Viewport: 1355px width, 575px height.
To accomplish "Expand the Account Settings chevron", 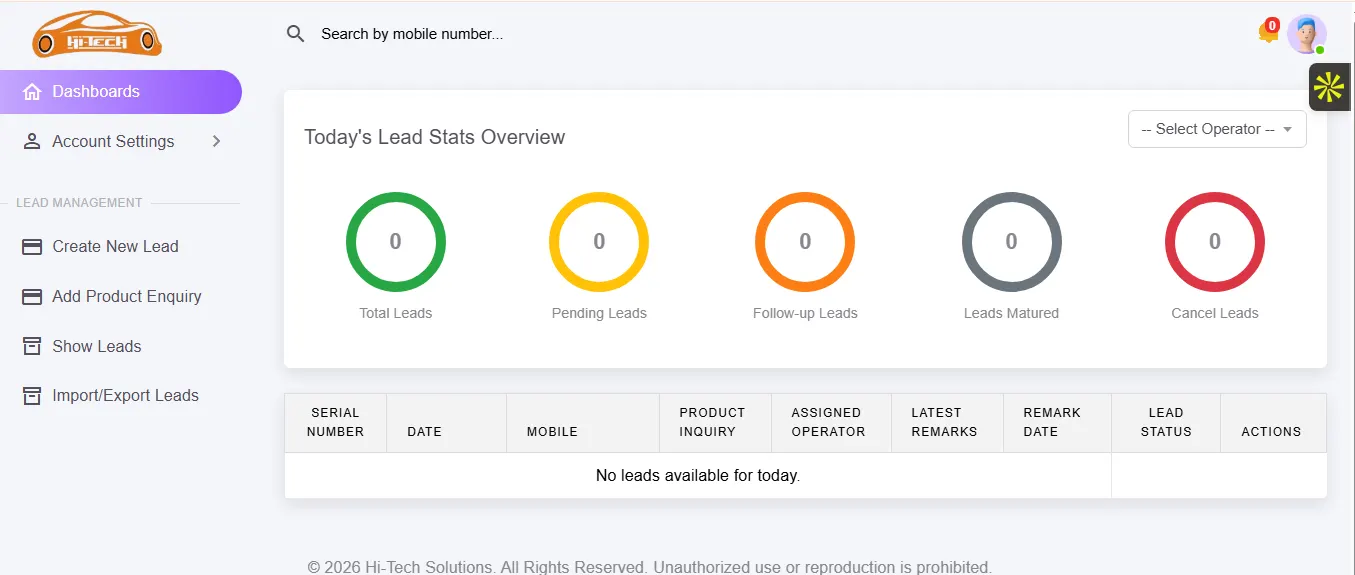I will pyautogui.click(x=216, y=142).
